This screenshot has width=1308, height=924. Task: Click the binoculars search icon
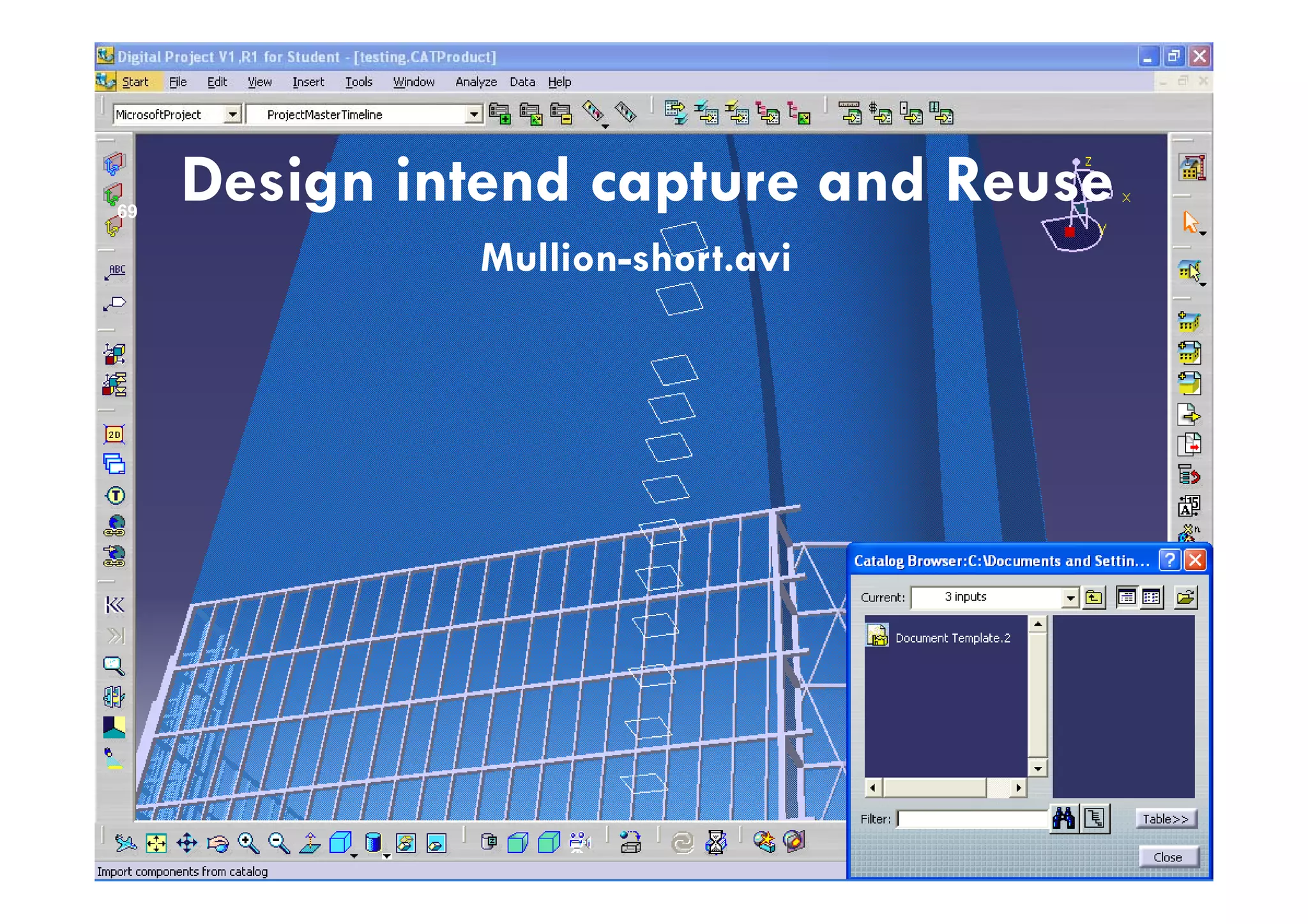(1064, 819)
